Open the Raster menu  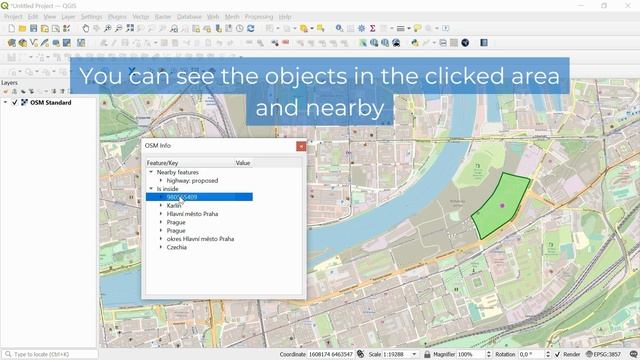click(163, 17)
